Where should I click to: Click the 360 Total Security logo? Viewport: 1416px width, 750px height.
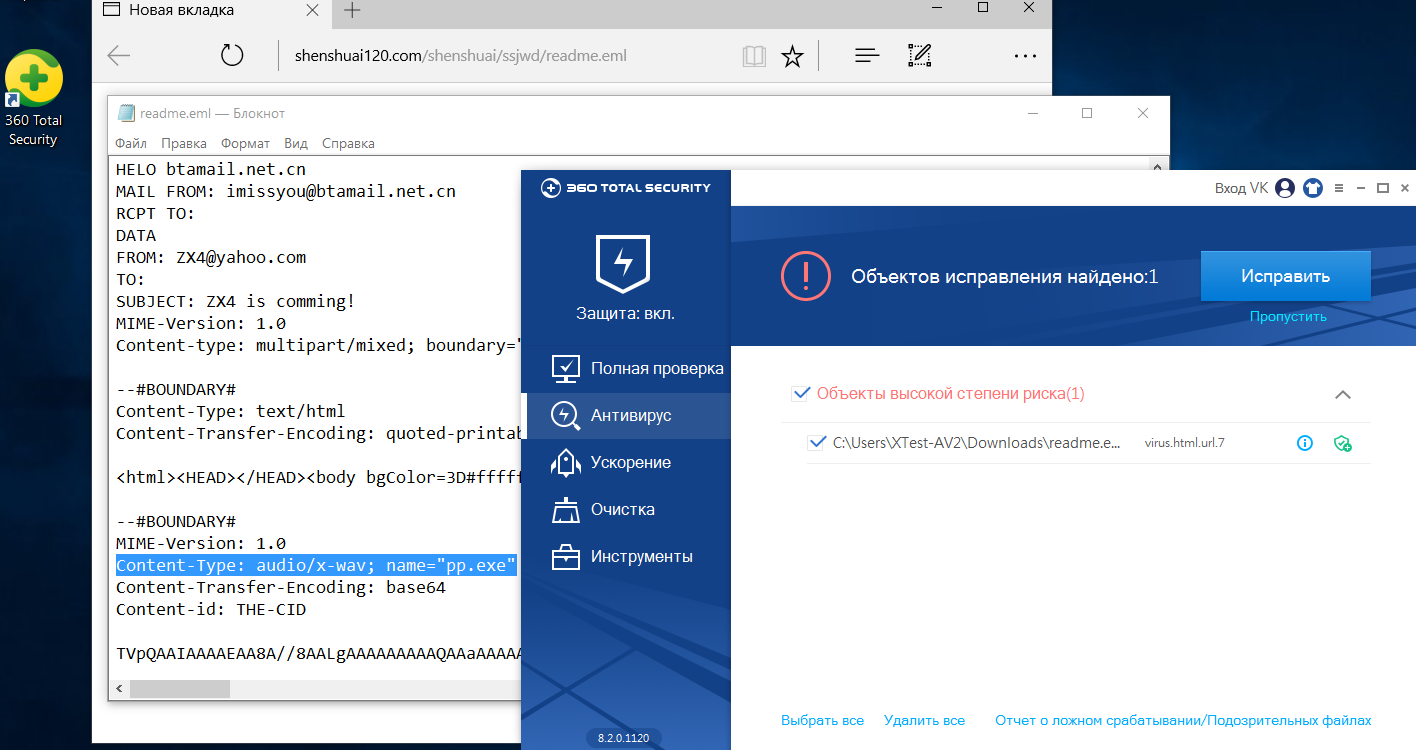(x=626, y=187)
